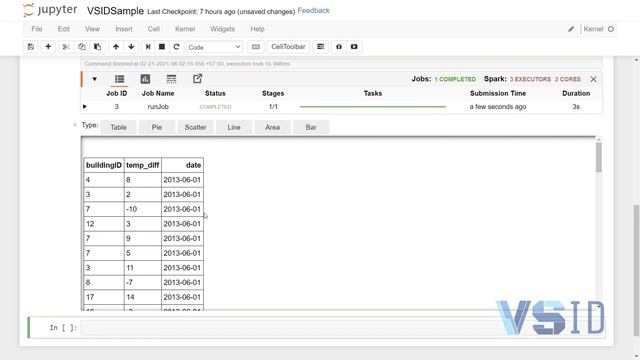This screenshot has height=360, width=640.
Task: Rename notebook by clicking VSIDSample title
Action: click(x=115, y=11)
